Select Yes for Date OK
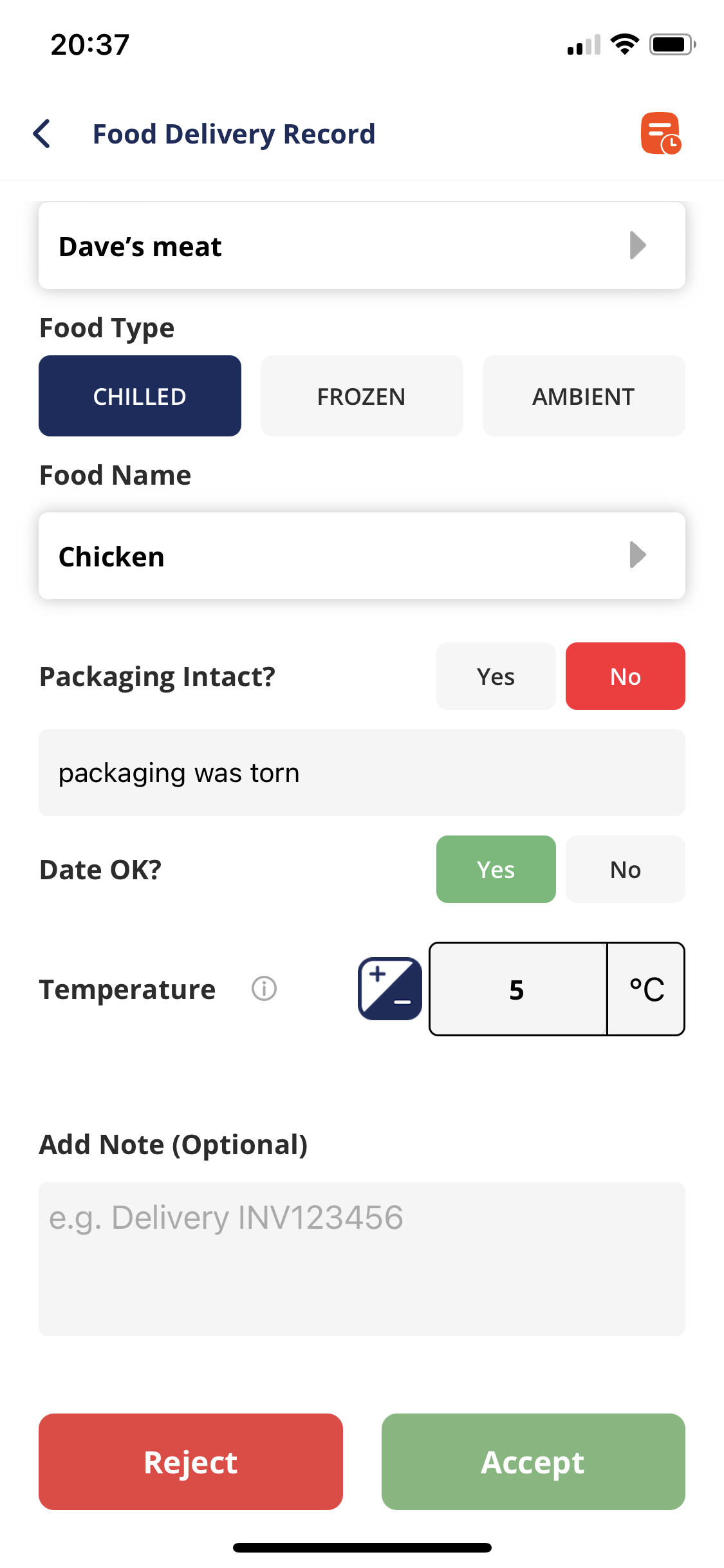 tap(496, 870)
